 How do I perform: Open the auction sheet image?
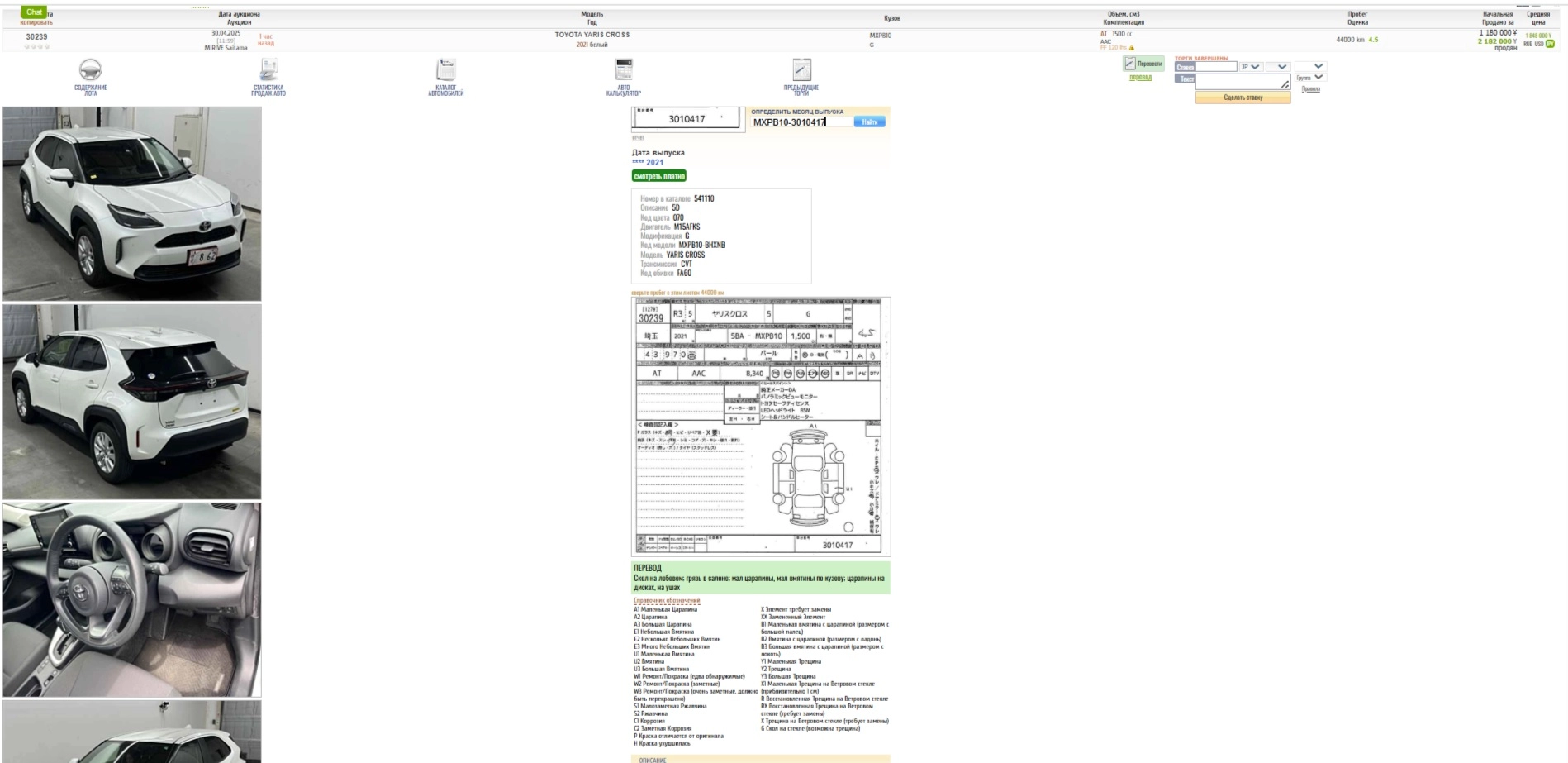[x=761, y=427]
